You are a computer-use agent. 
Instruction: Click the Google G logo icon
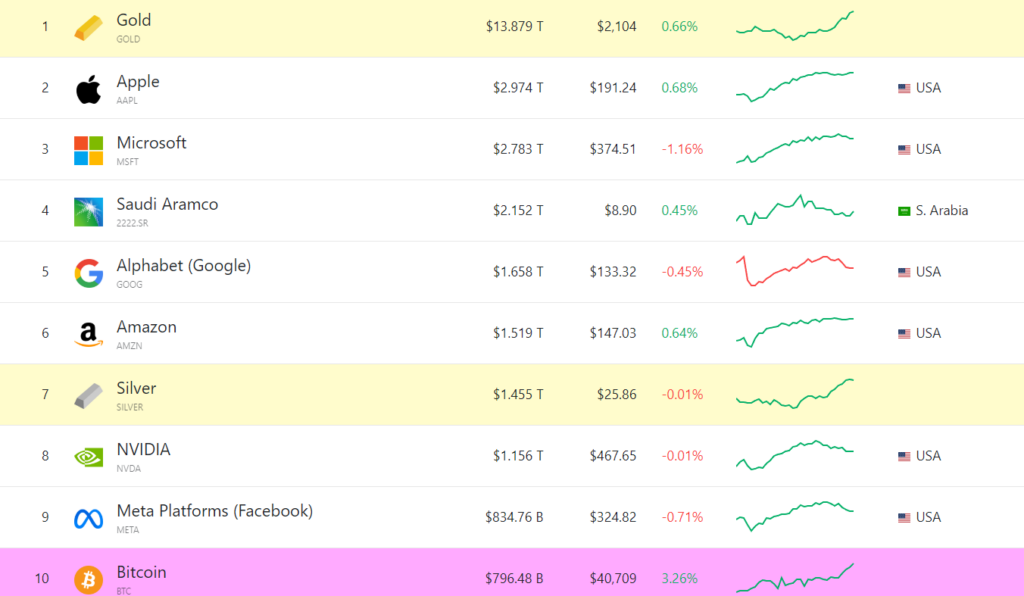88,273
